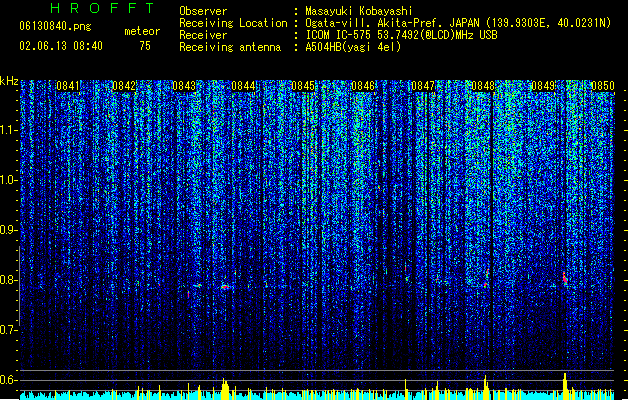This screenshot has height=400, width=629.
Task: Click the 0849 time marker
Action: click(x=543, y=86)
